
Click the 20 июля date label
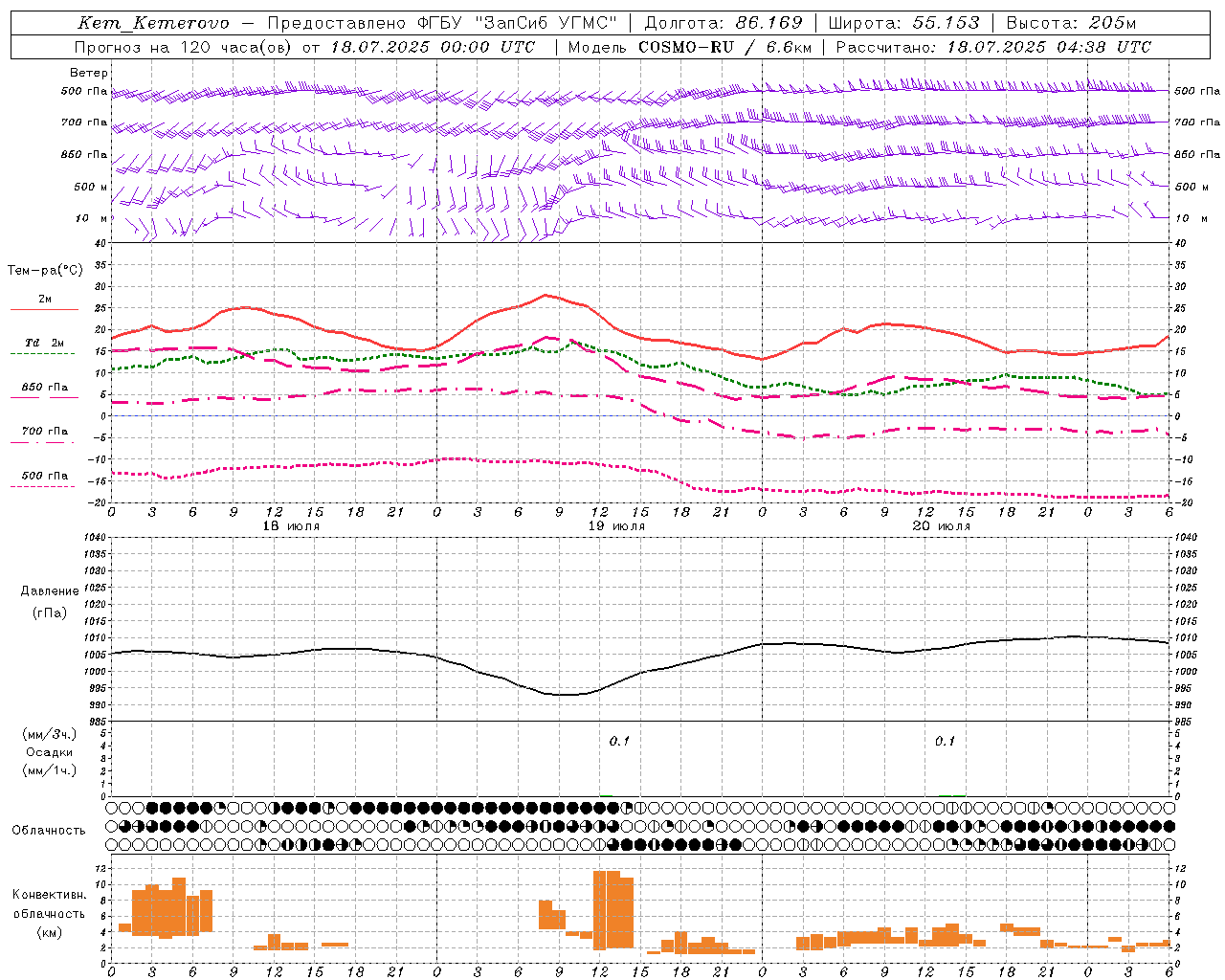(x=942, y=526)
